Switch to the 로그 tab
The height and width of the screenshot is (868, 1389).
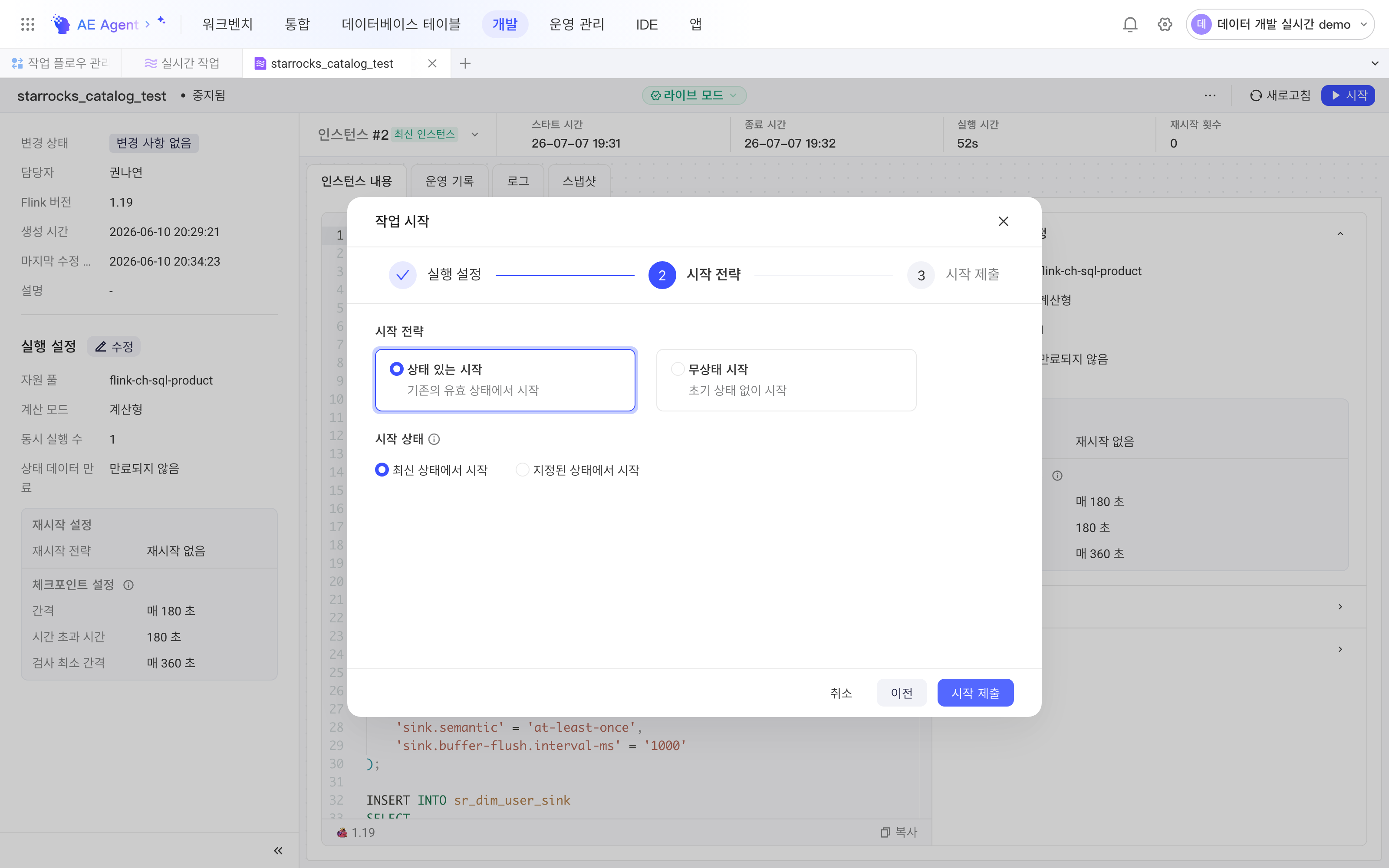point(518,181)
